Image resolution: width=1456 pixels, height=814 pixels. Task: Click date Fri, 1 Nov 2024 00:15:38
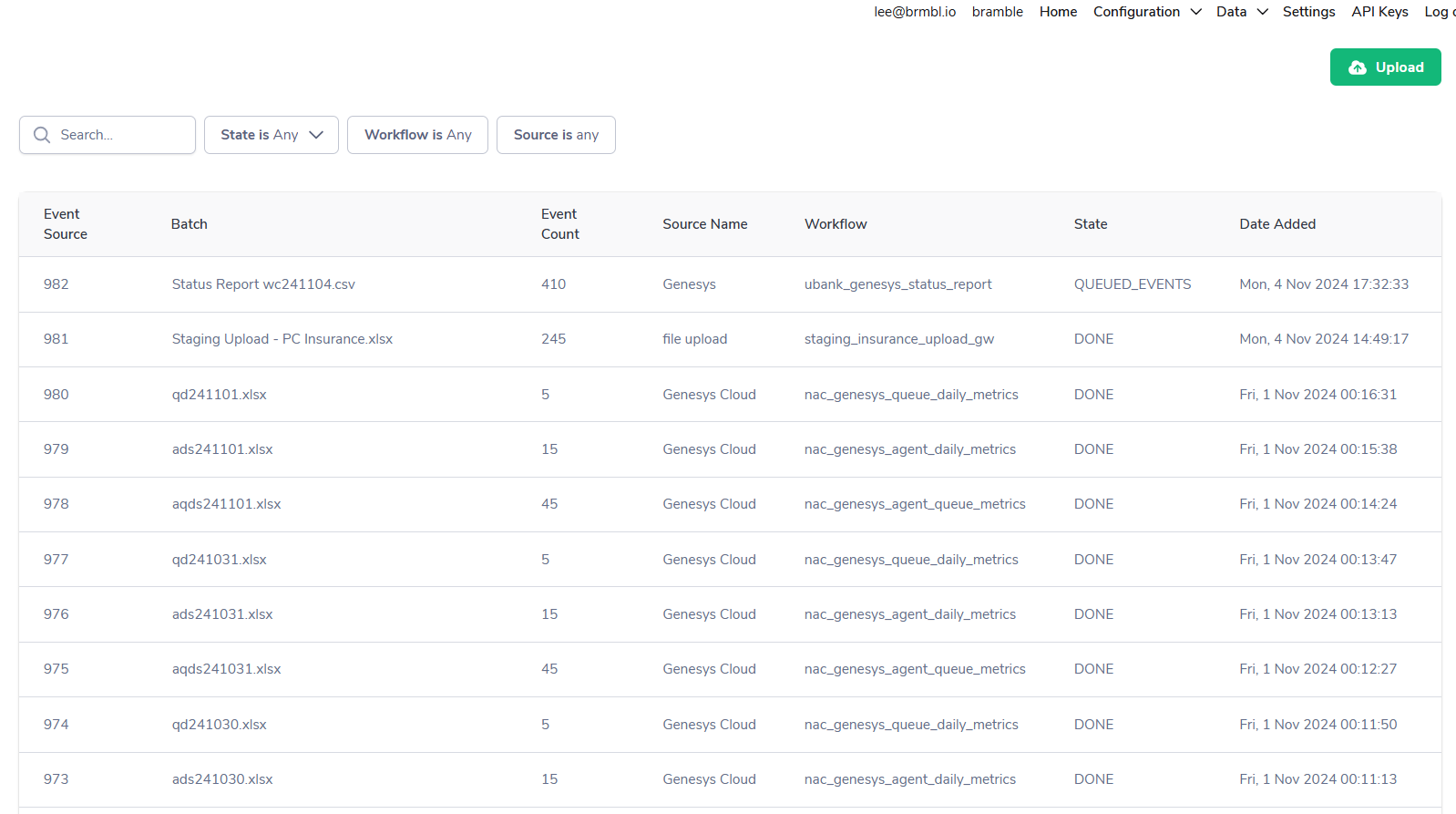pyautogui.click(x=1318, y=449)
